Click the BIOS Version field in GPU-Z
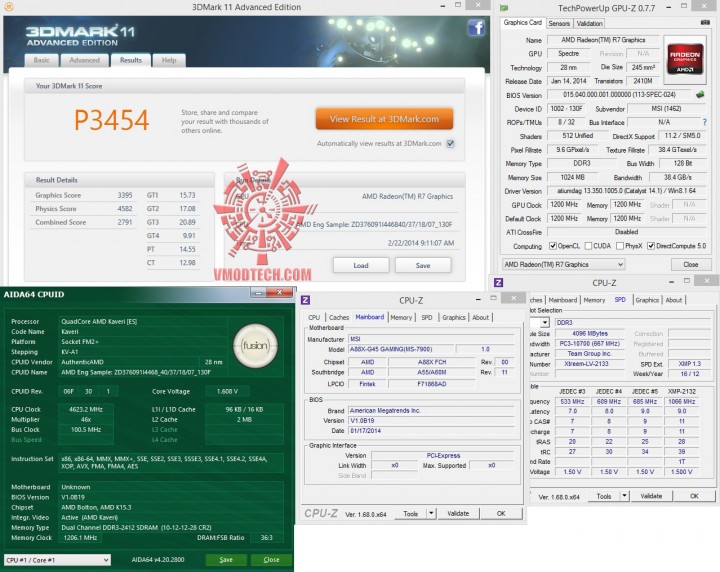This screenshot has height=572, width=720. pyautogui.click(x=619, y=95)
